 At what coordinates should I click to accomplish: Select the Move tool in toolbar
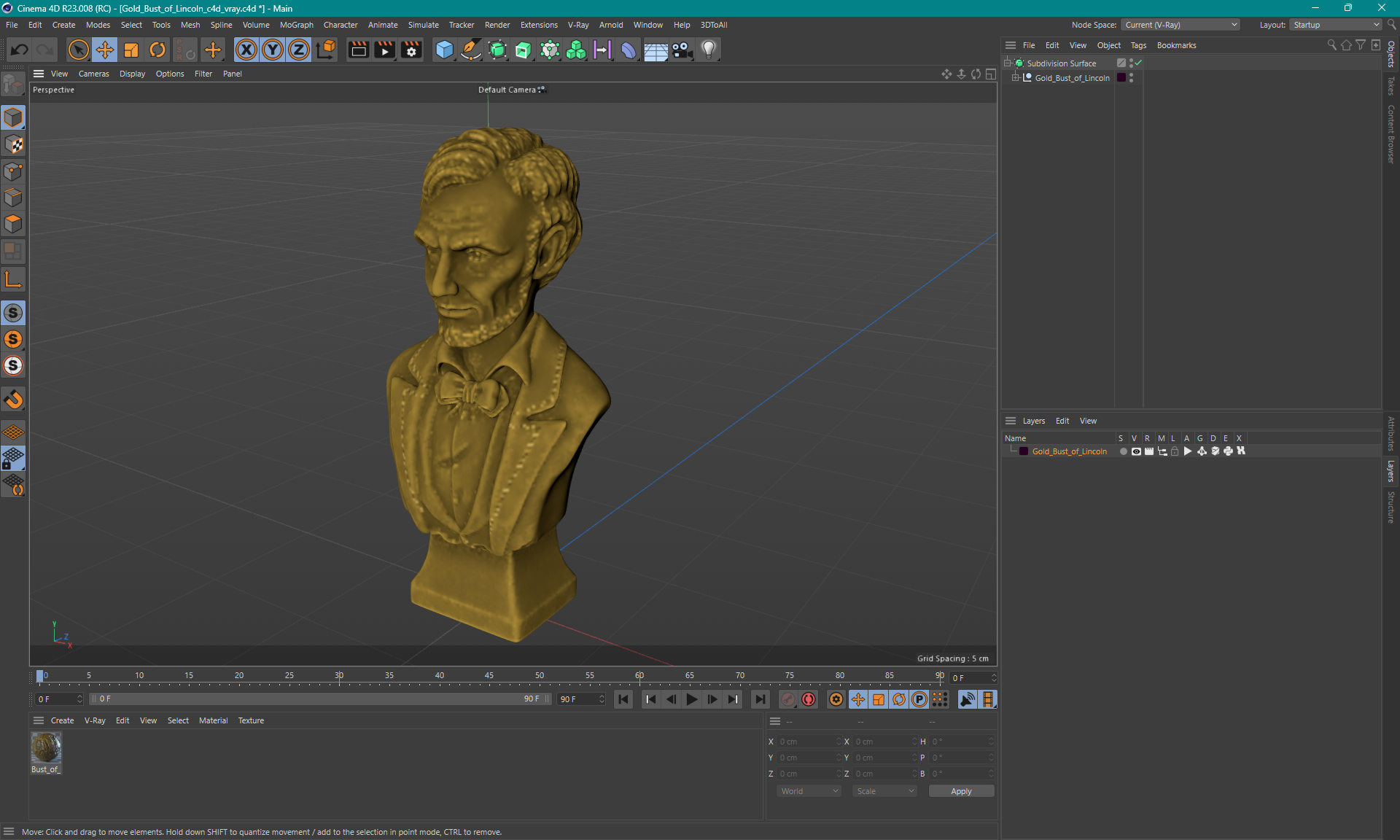[x=105, y=50]
